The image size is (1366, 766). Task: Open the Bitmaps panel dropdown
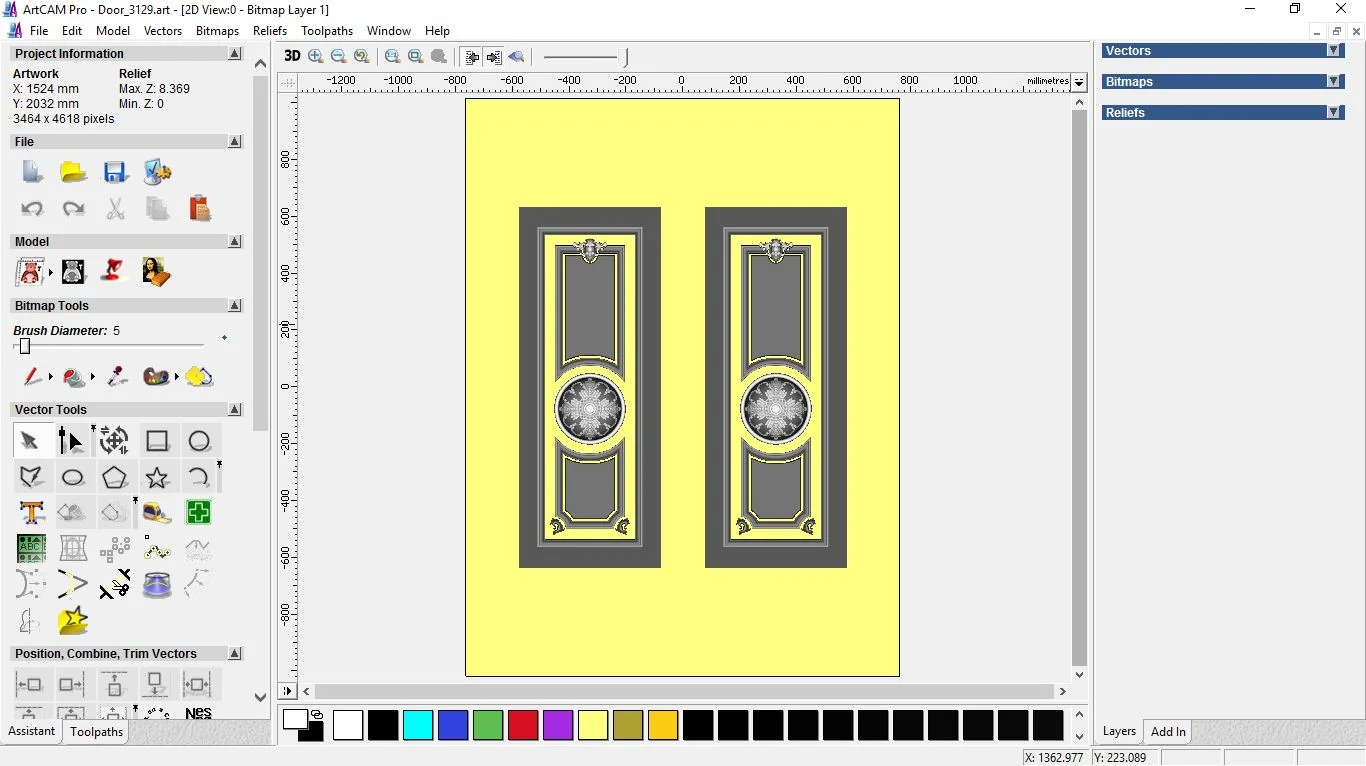1336,81
